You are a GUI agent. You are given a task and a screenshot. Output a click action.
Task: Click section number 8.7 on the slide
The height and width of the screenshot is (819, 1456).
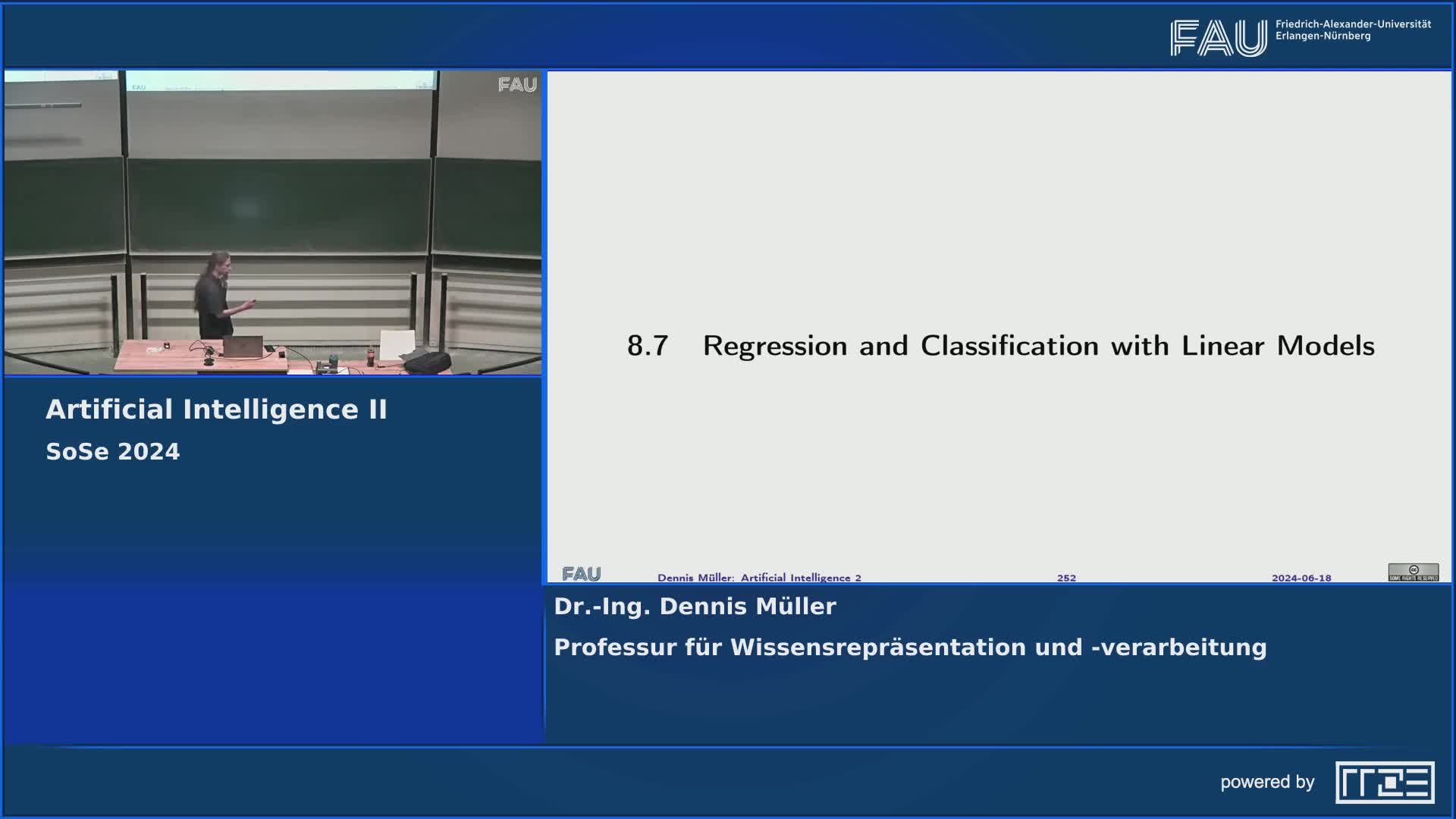click(647, 346)
